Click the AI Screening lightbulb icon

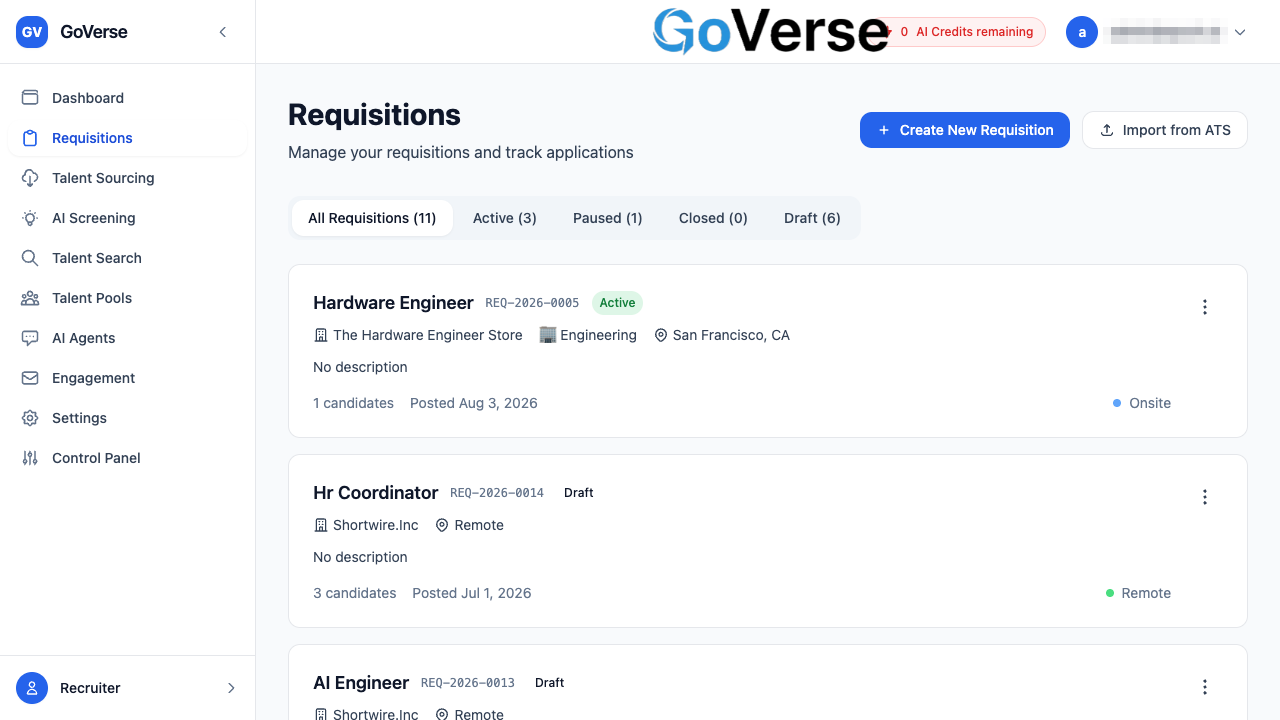[30, 218]
